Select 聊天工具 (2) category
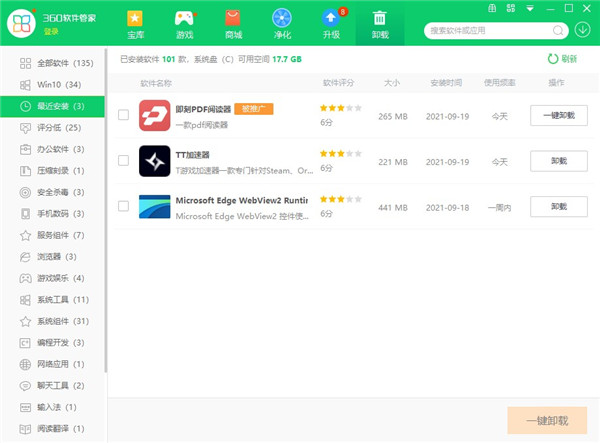Image resolution: width=600 pixels, height=443 pixels. pos(52,385)
